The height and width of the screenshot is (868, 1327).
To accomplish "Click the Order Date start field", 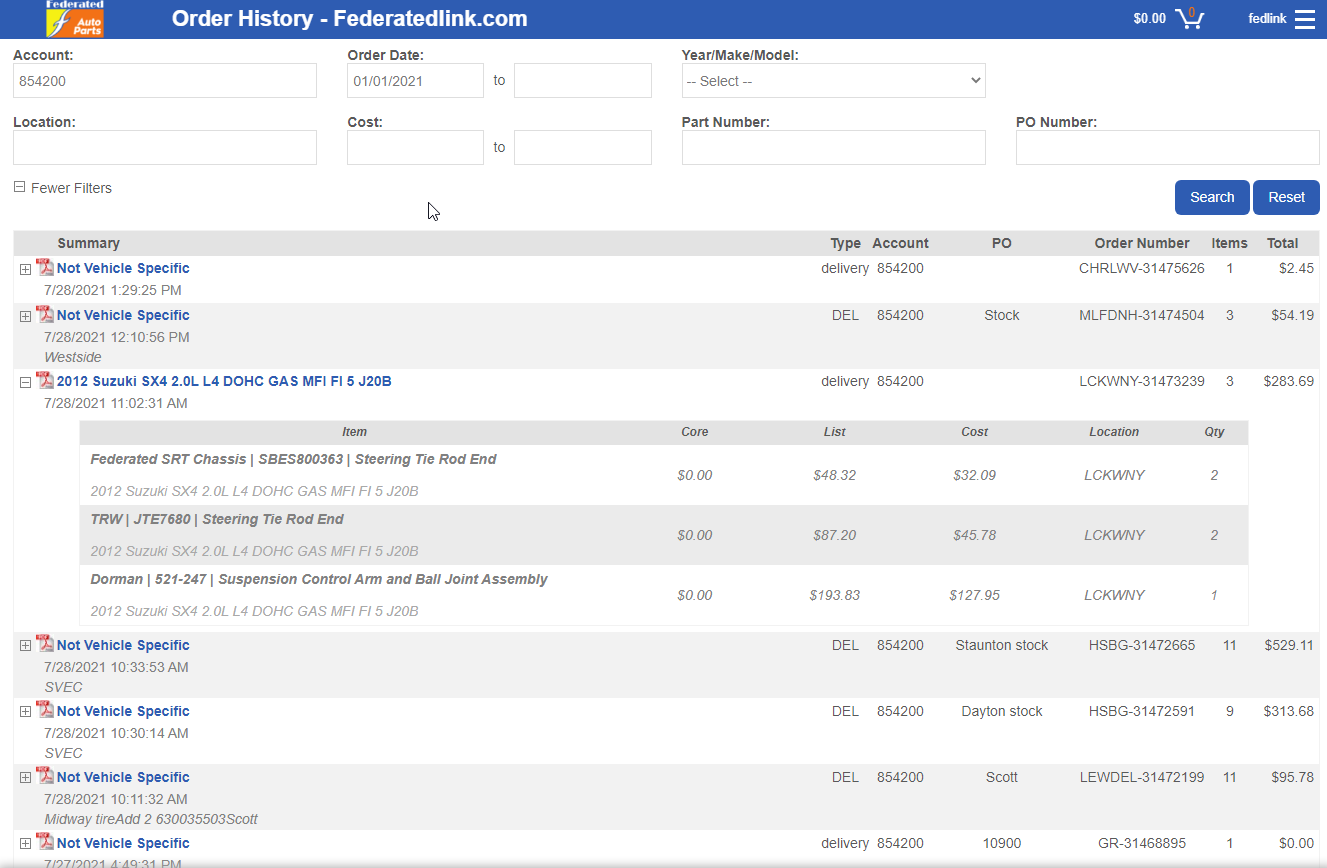I will pyautogui.click(x=415, y=81).
